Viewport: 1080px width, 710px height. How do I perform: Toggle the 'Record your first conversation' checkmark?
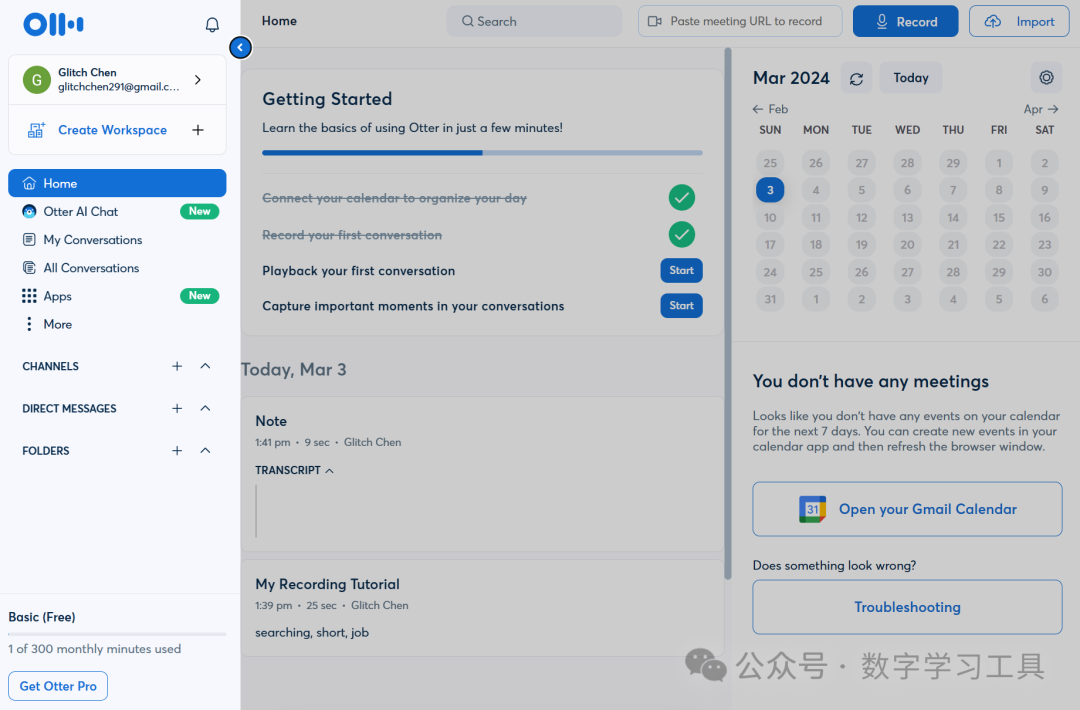(x=682, y=234)
